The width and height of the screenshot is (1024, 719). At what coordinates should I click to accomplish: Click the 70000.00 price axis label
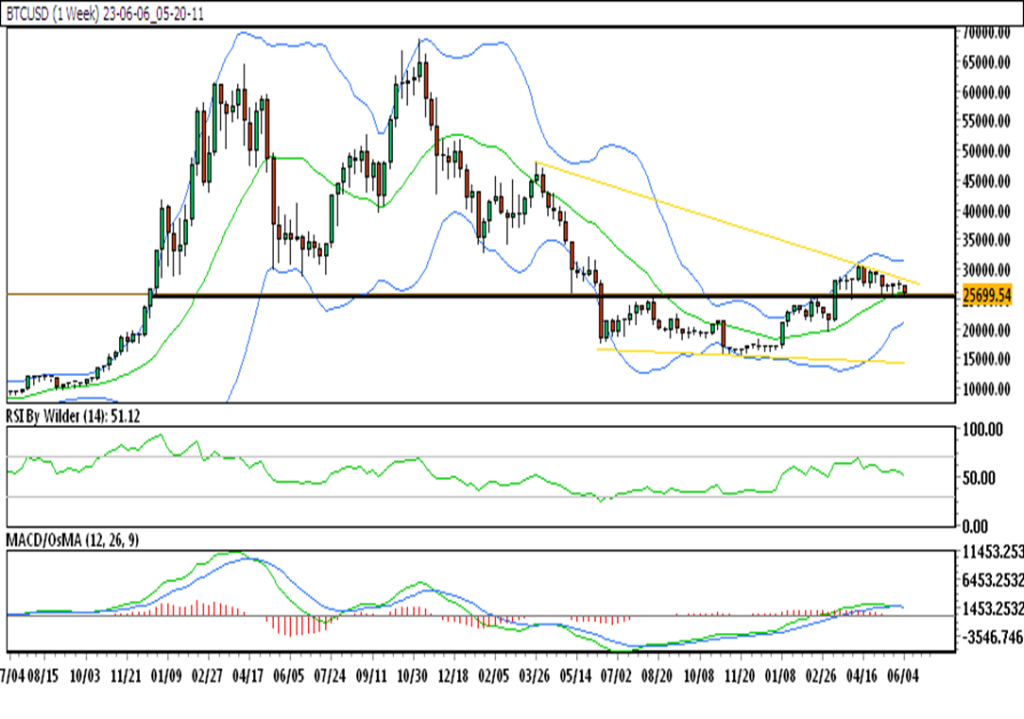(x=986, y=33)
